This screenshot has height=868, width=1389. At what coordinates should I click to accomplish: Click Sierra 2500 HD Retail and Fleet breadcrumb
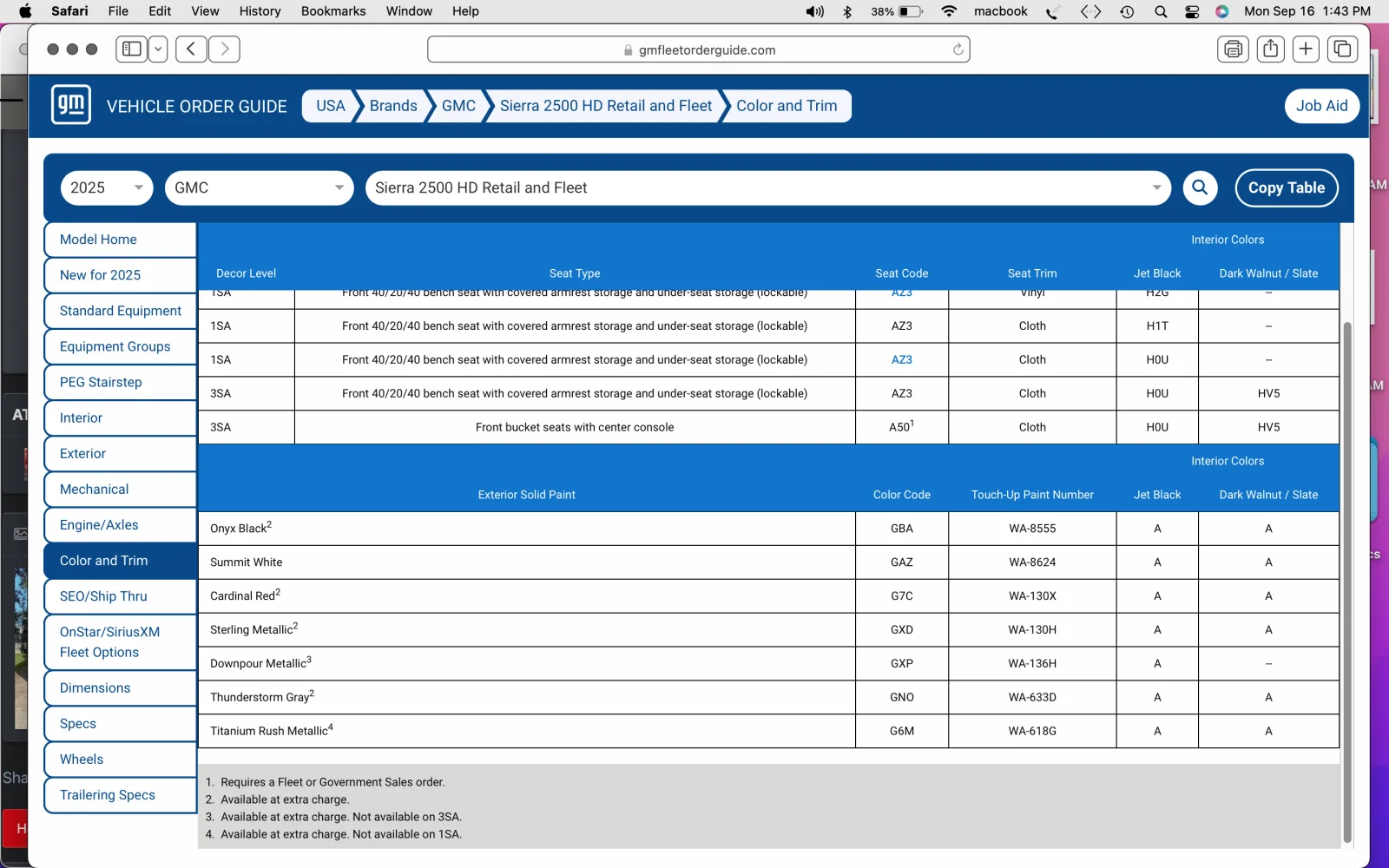(606, 106)
